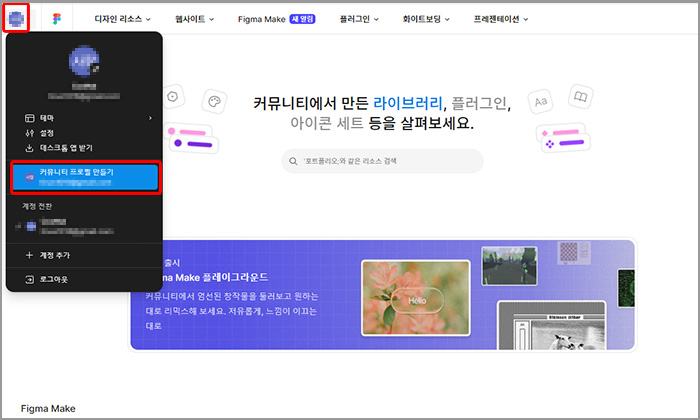Click the 설정 sliders icon

(x=29, y=133)
